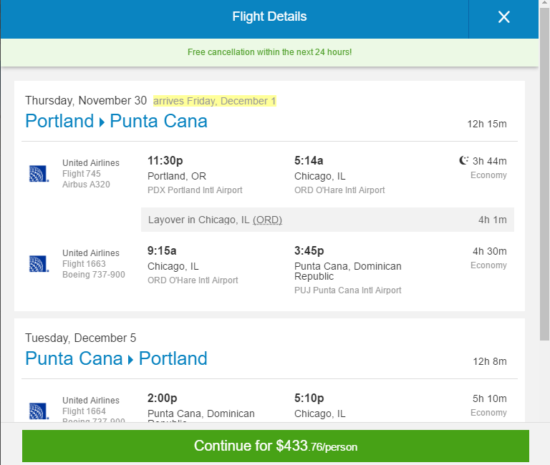Screen dimensions: 550x465
Task: Click the highlighted arrives Friday, December 1 note
Action: pos(215,101)
